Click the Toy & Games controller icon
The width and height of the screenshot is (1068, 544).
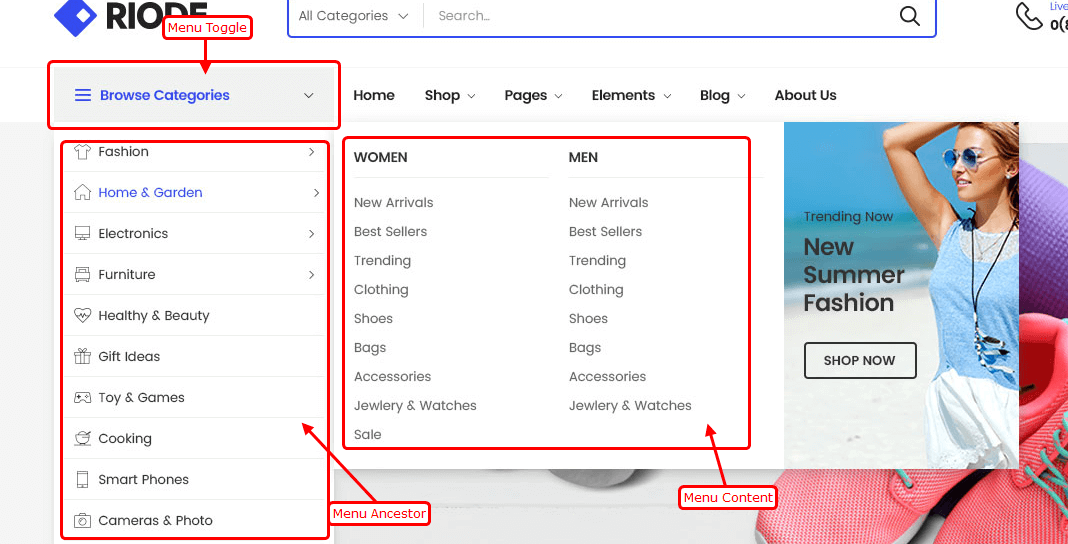tap(82, 398)
